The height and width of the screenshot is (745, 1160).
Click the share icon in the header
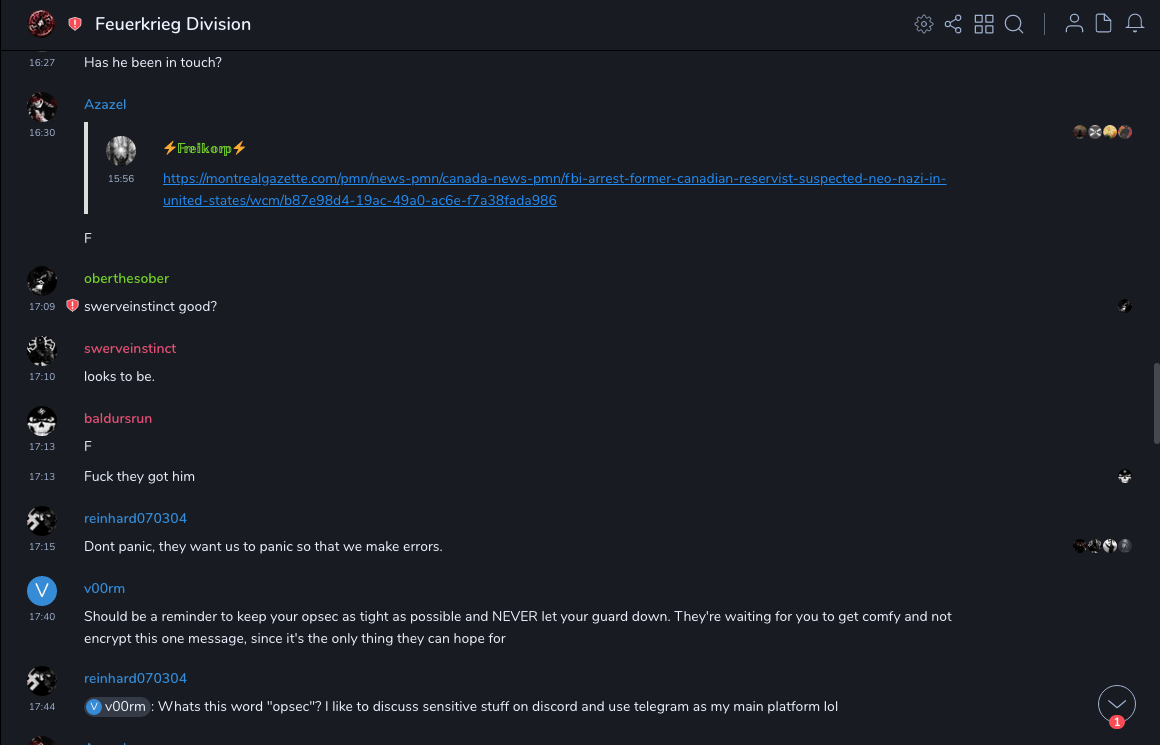953,24
